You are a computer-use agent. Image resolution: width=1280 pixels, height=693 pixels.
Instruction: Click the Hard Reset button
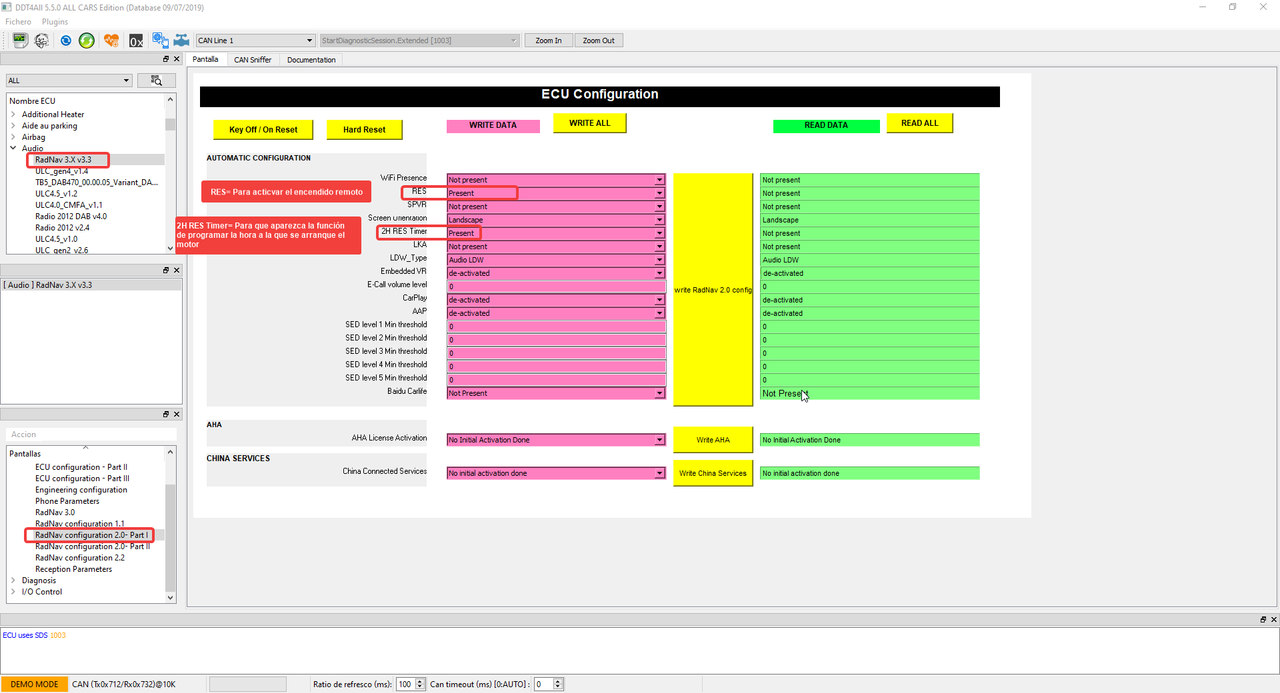pyautogui.click(x=364, y=130)
